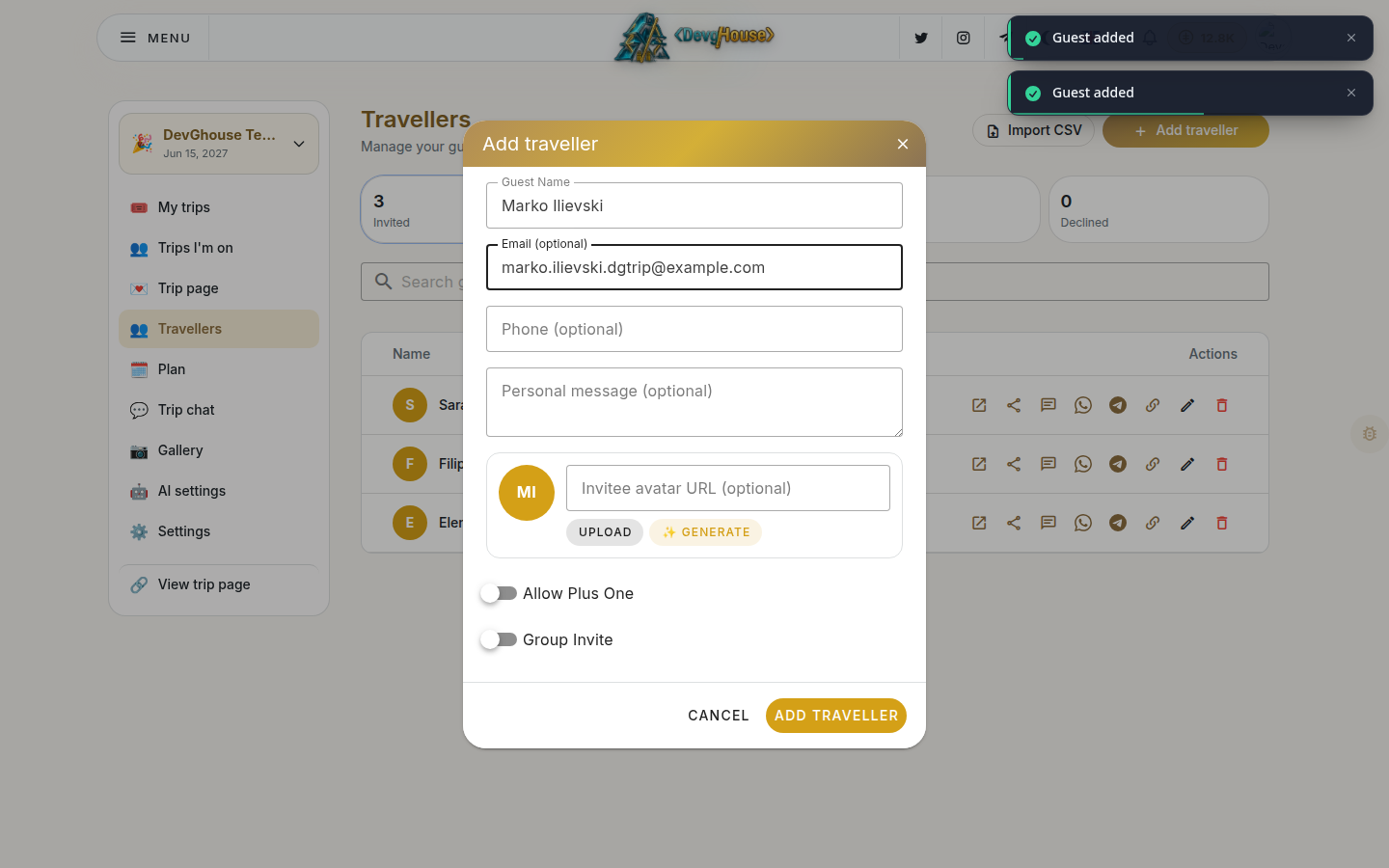This screenshot has width=1389, height=868.
Task: Focus the Guest Name field
Action: click(694, 205)
